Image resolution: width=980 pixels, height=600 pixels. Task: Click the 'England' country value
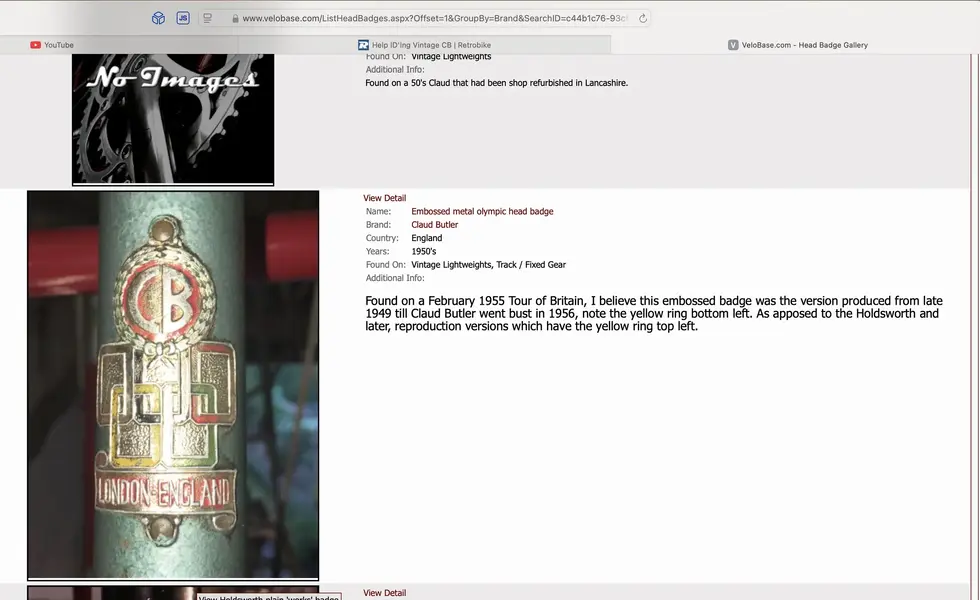[426, 238]
